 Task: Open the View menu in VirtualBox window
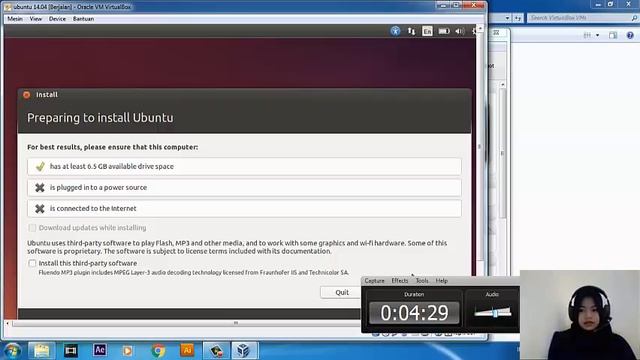[36, 19]
